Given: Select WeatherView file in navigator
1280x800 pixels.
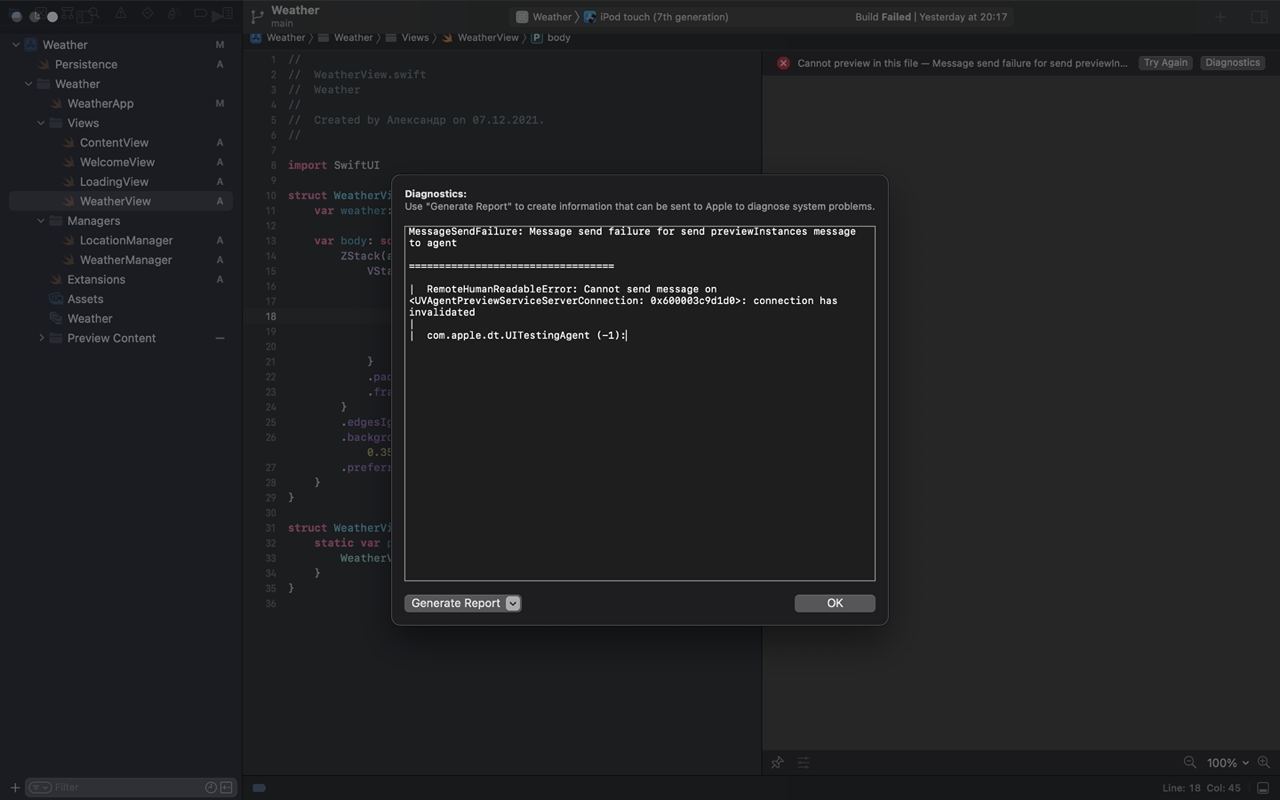Looking at the screenshot, I should (115, 201).
